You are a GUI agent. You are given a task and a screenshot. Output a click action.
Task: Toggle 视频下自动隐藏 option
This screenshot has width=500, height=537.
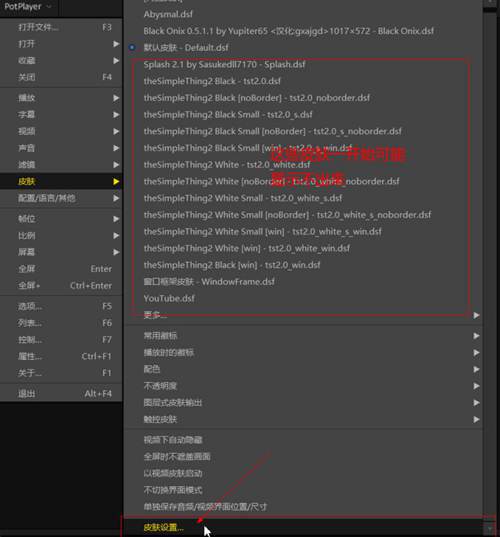[303, 440]
